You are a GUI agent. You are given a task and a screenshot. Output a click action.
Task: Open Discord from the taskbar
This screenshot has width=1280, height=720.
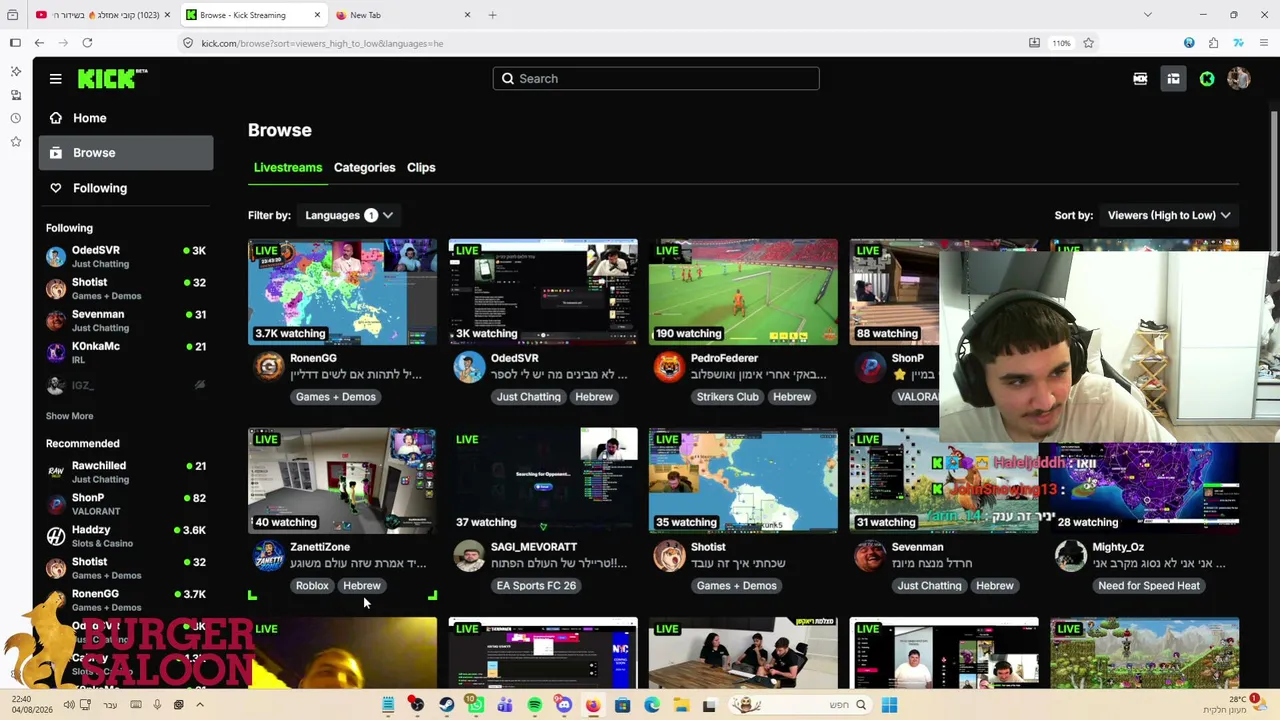click(x=563, y=705)
